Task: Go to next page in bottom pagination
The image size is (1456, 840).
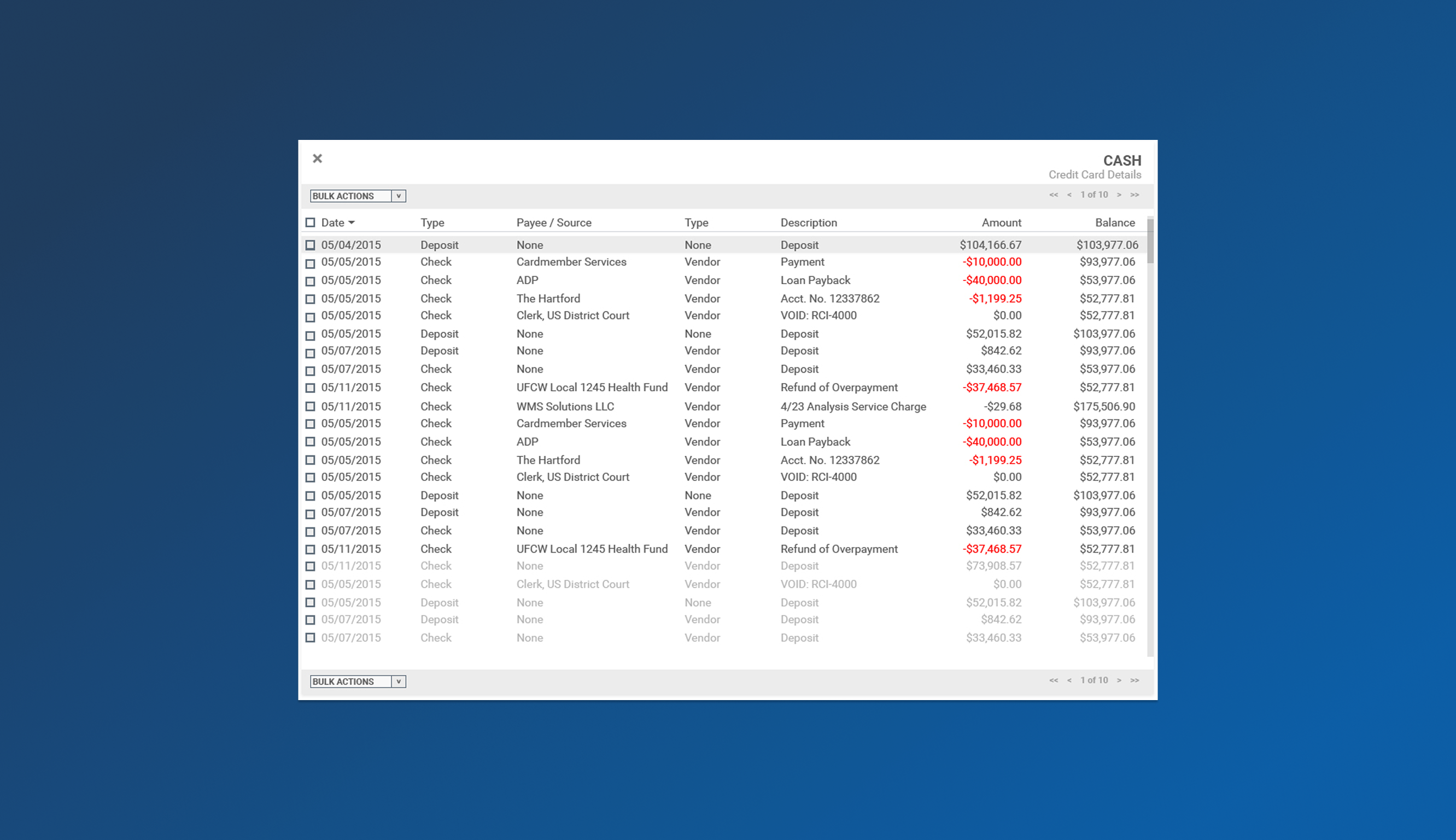Action: click(1119, 680)
